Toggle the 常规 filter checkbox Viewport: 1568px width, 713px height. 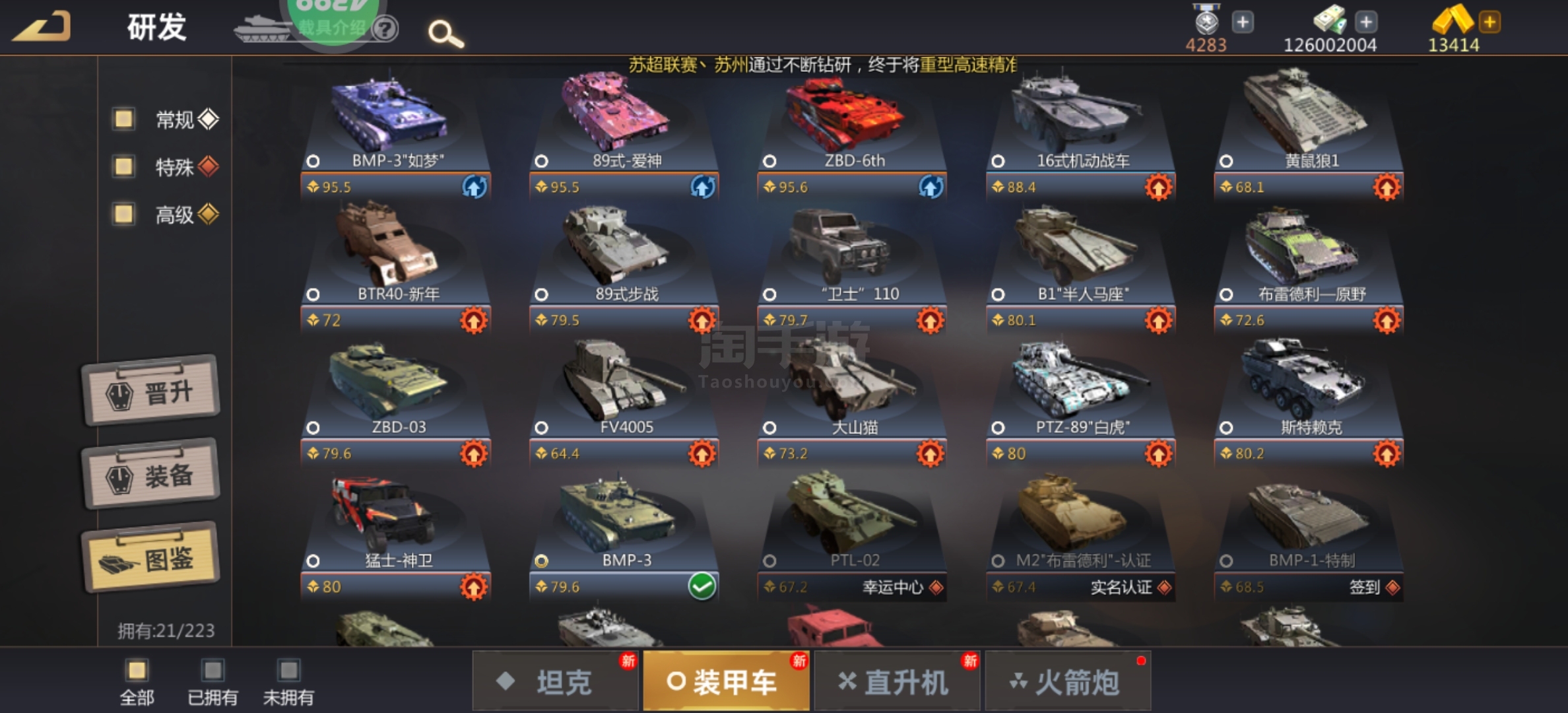pyautogui.click(x=123, y=119)
